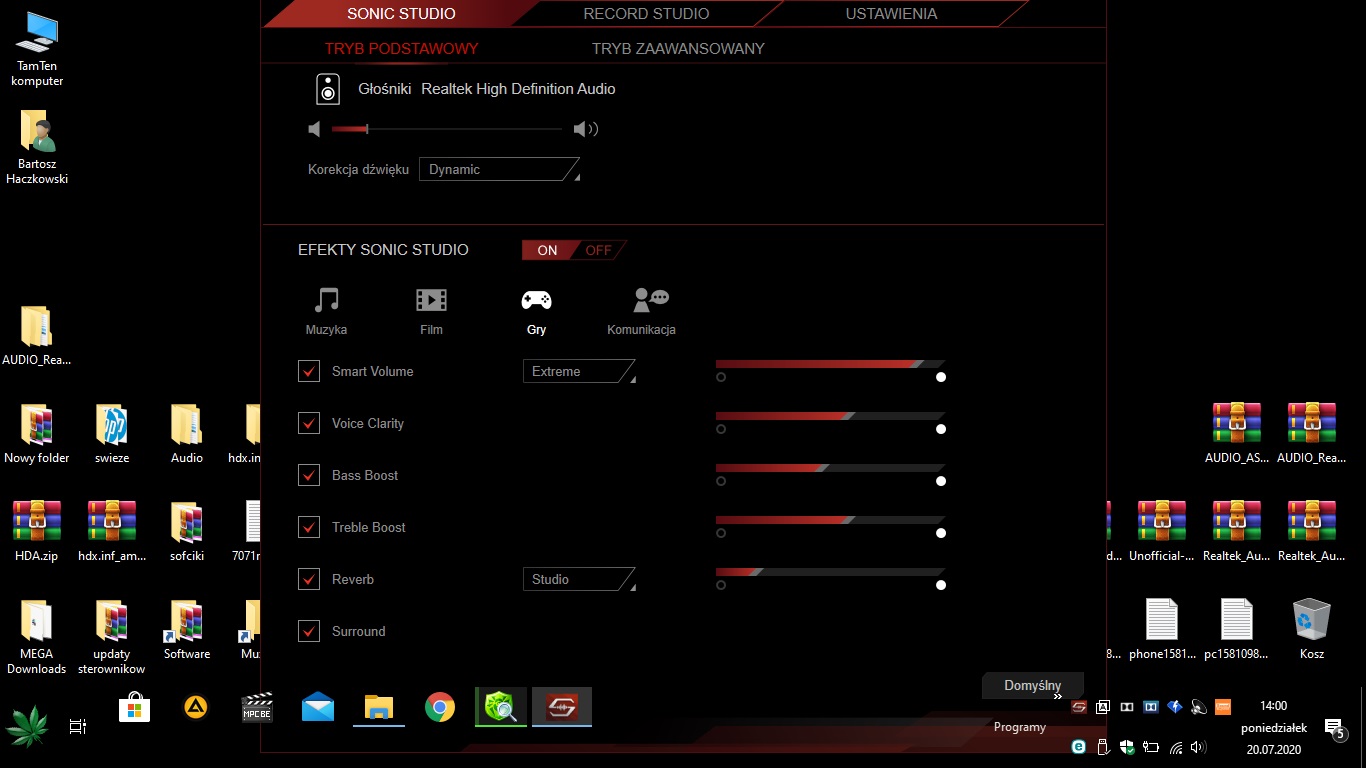
Task: Open File Explorer from the taskbar
Action: [379, 707]
